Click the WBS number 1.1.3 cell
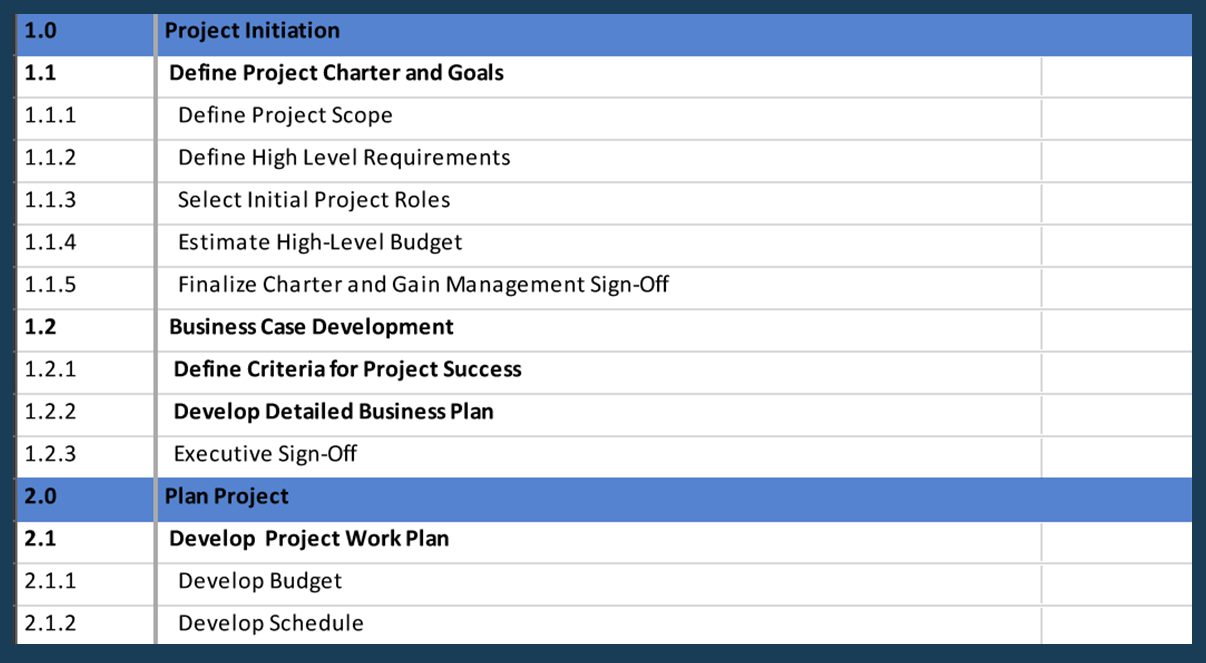1206x663 pixels. (86, 200)
